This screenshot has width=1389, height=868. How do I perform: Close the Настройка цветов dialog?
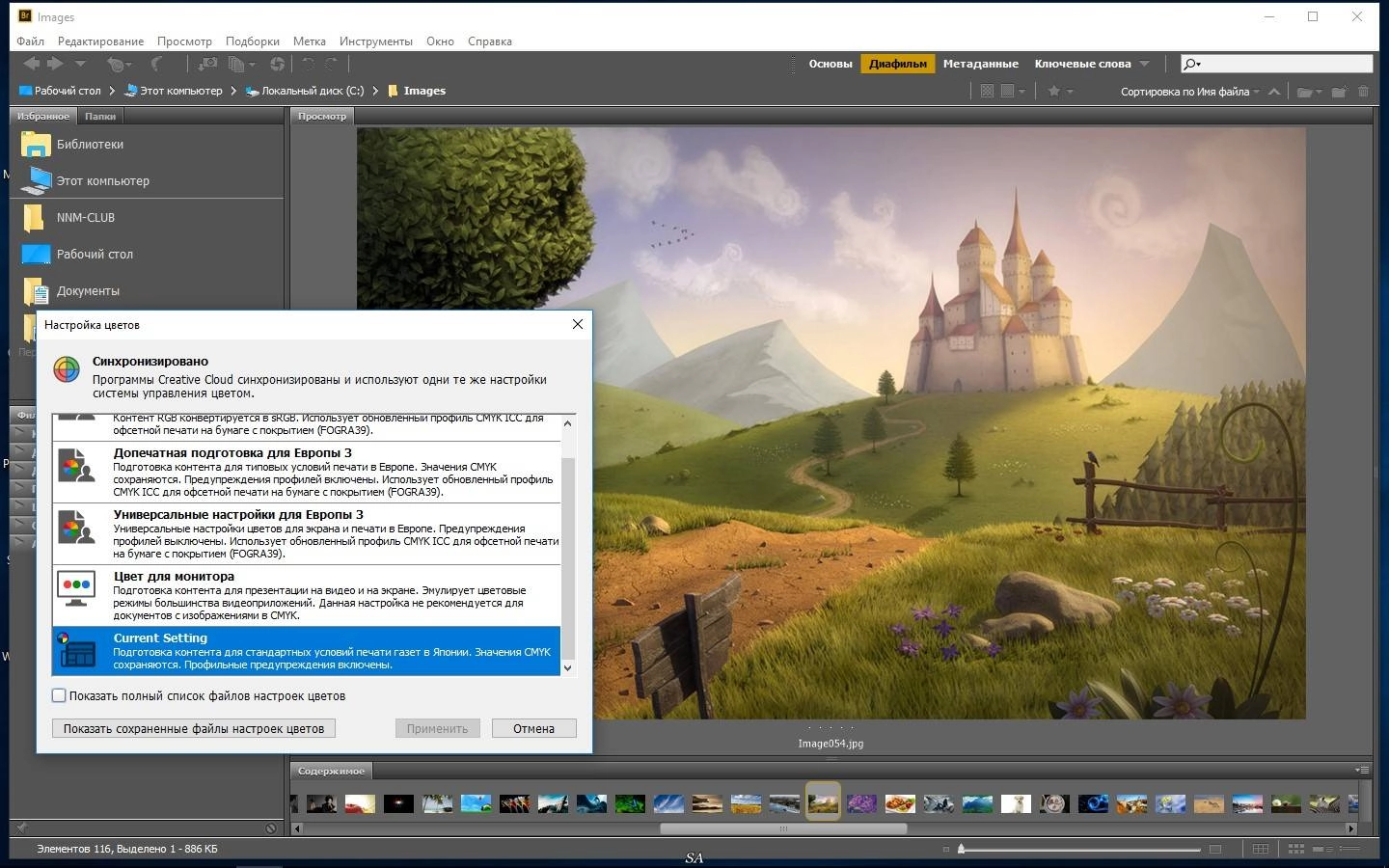tap(577, 324)
